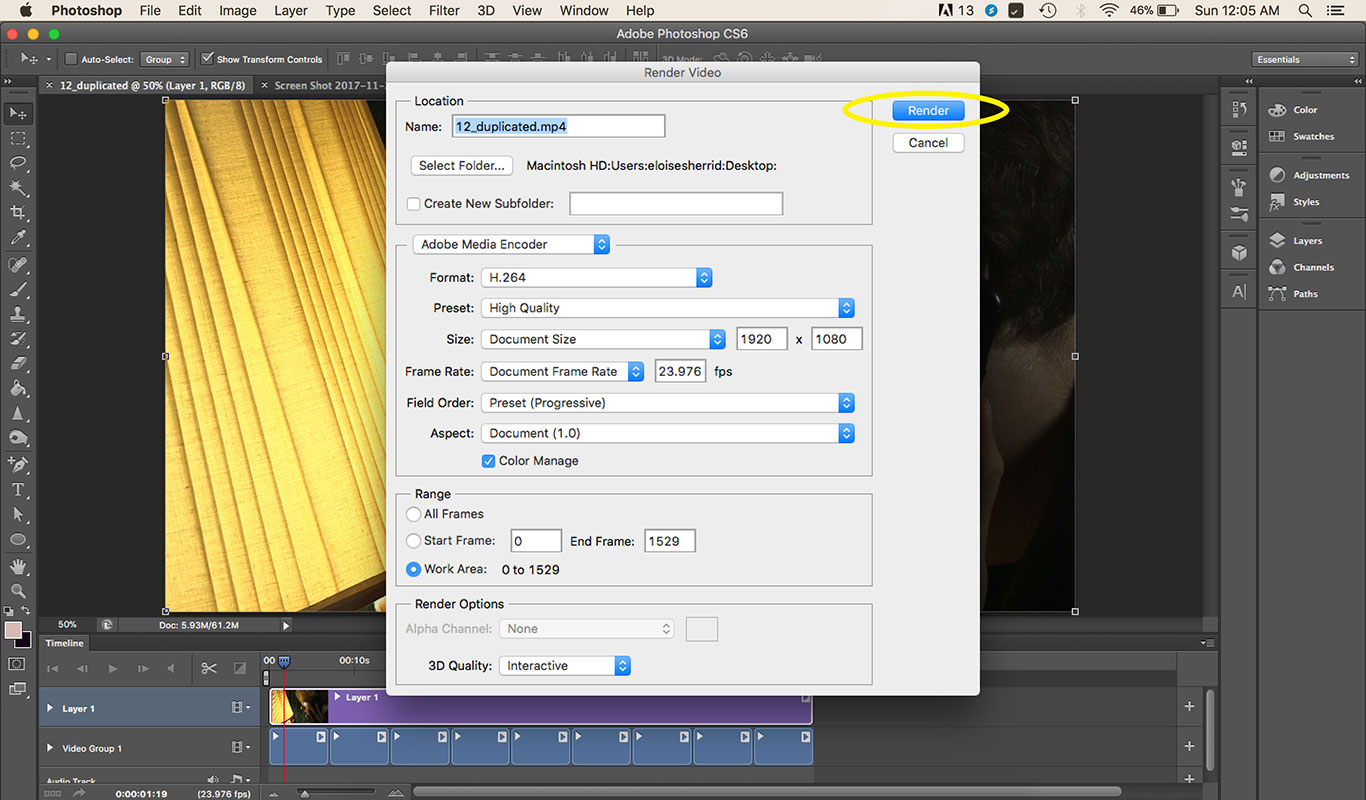This screenshot has height=800, width=1366.
Task: Open the Swatches panel icon
Action: pyautogui.click(x=1277, y=136)
